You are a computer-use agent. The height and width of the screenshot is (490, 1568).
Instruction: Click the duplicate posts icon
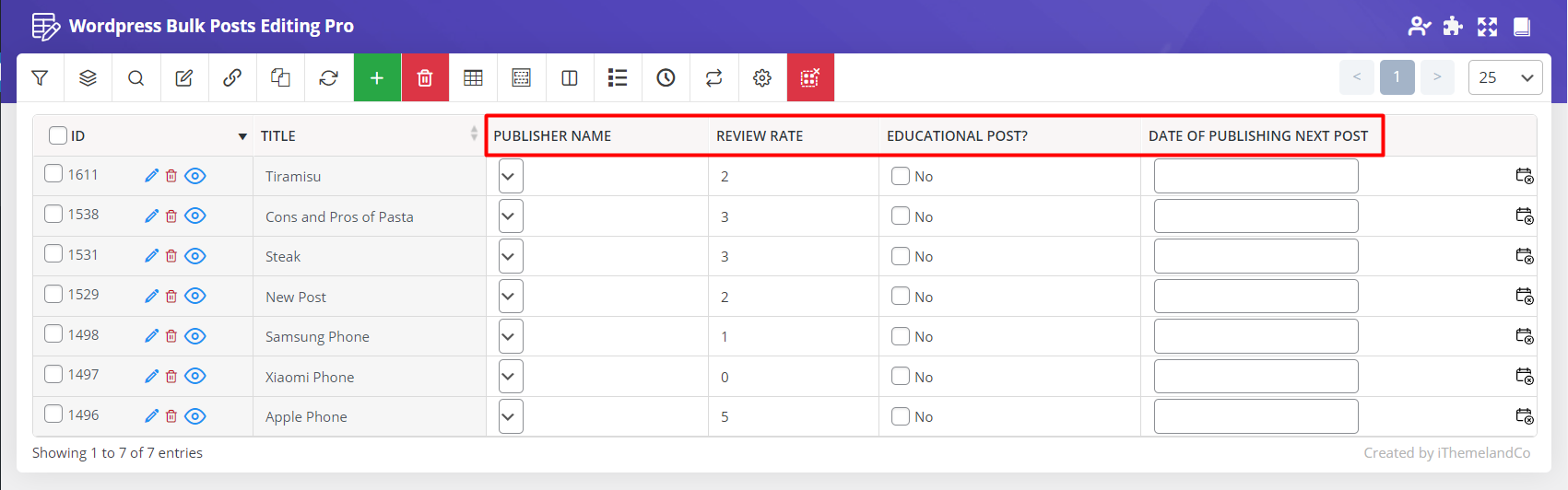(280, 78)
